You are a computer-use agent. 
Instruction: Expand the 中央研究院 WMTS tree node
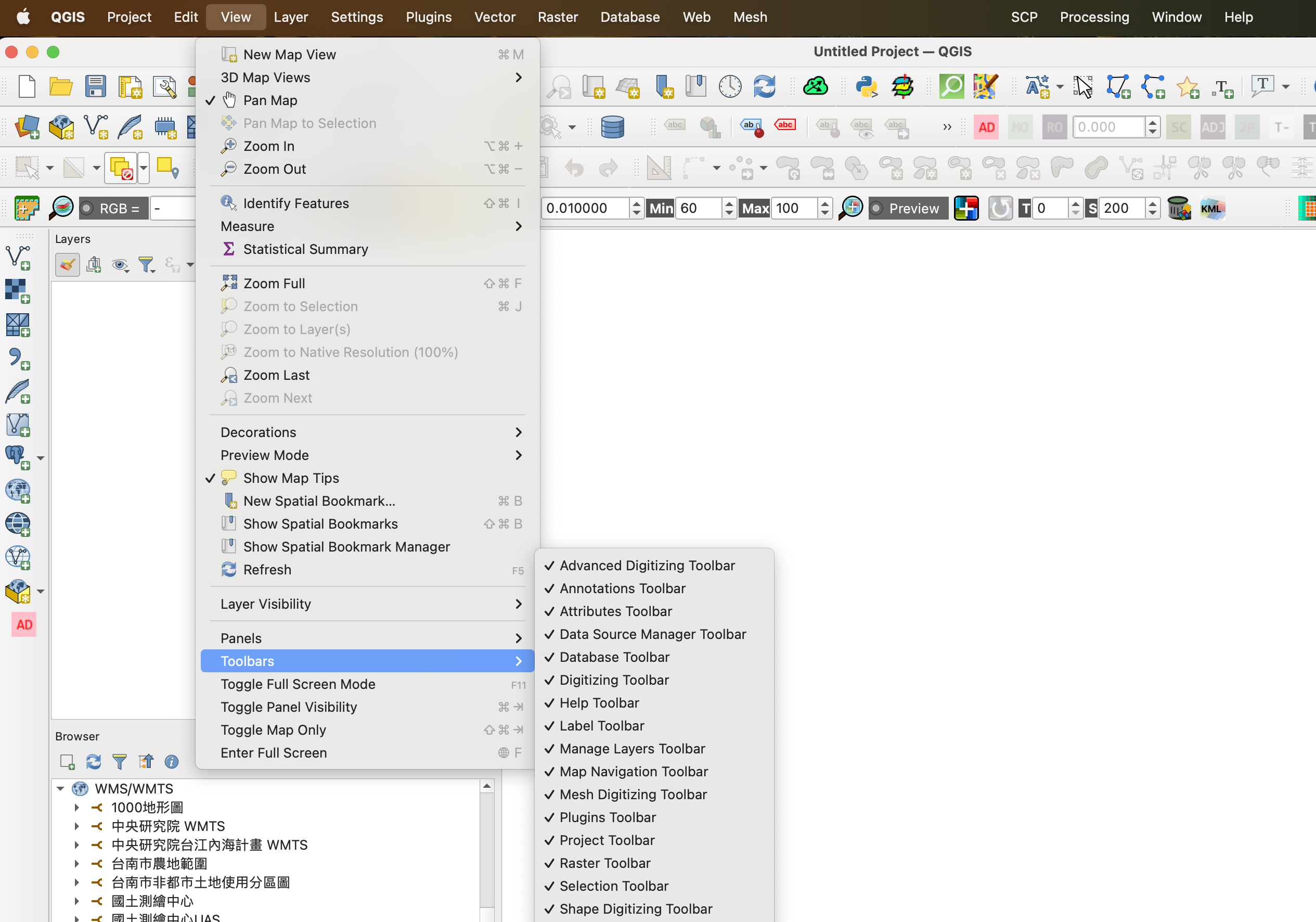click(77, 826)
